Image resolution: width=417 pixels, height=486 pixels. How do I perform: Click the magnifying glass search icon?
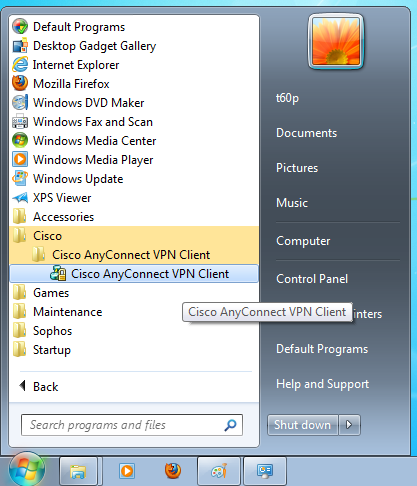[230, 425]
